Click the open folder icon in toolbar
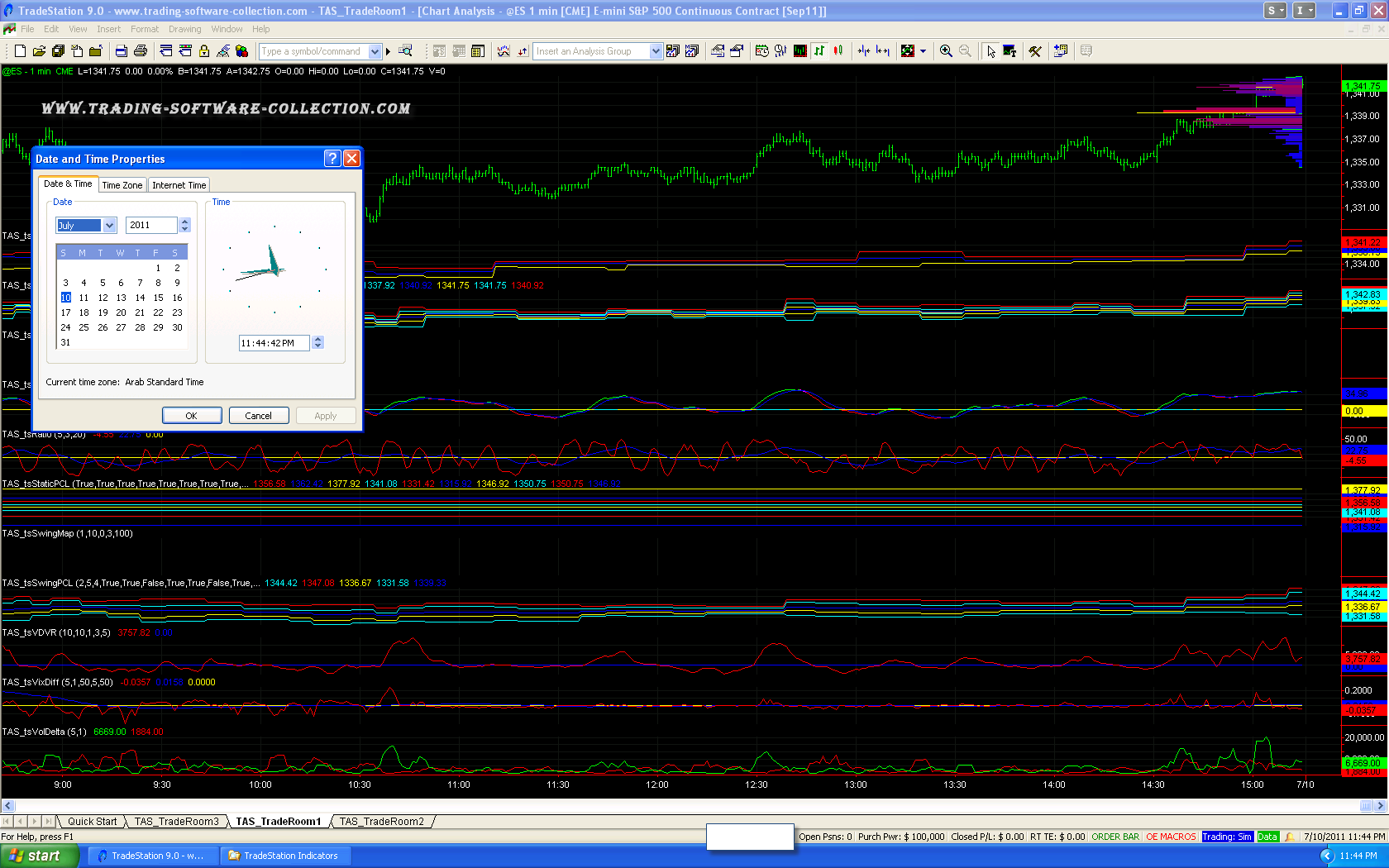Image resolution: width=1389 pixels, height=868 pixels. (39, 51)
